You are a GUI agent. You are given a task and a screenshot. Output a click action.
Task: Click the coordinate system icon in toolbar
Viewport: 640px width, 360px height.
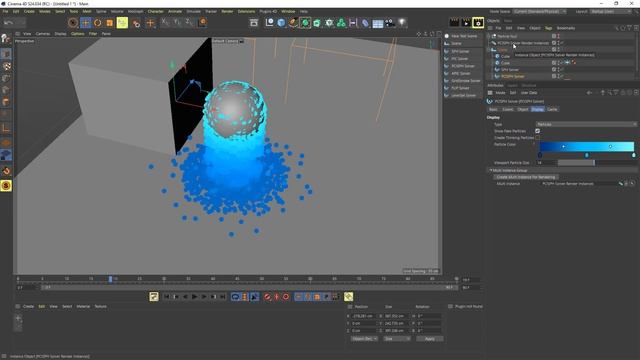(x=202, y=23)
